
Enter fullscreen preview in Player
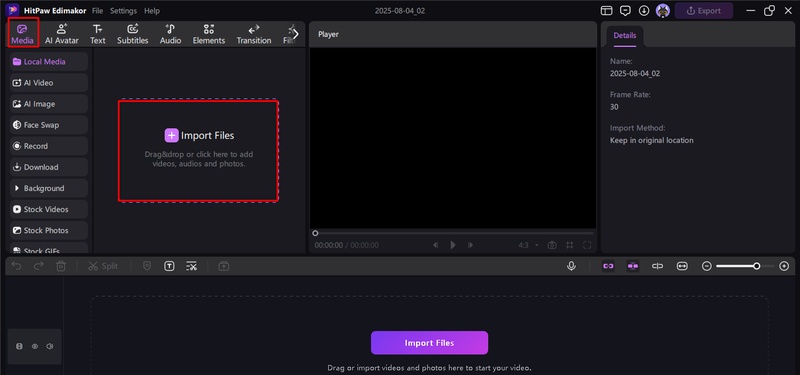[587, 245]
